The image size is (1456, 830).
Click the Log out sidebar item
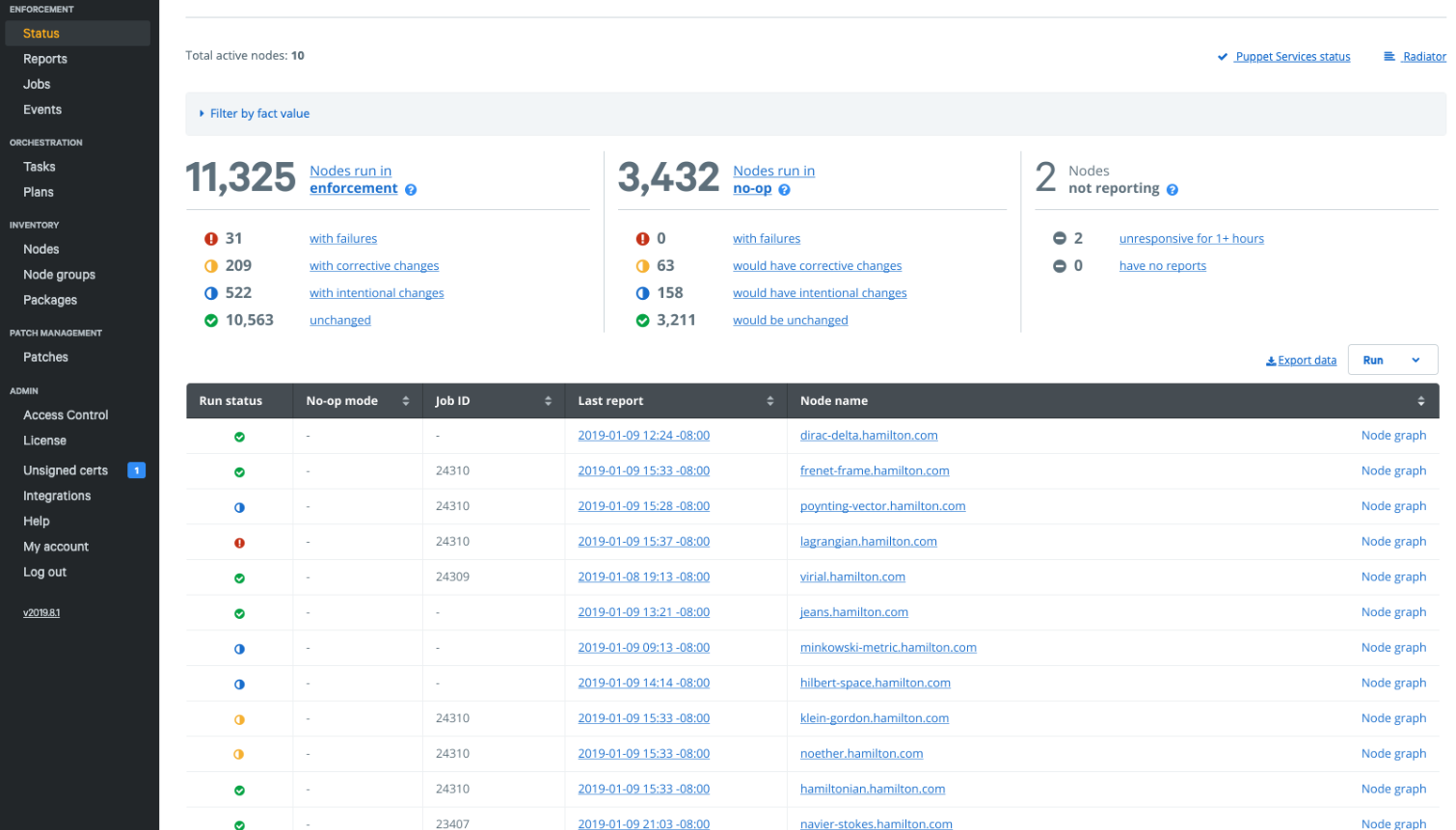[45, 572]
